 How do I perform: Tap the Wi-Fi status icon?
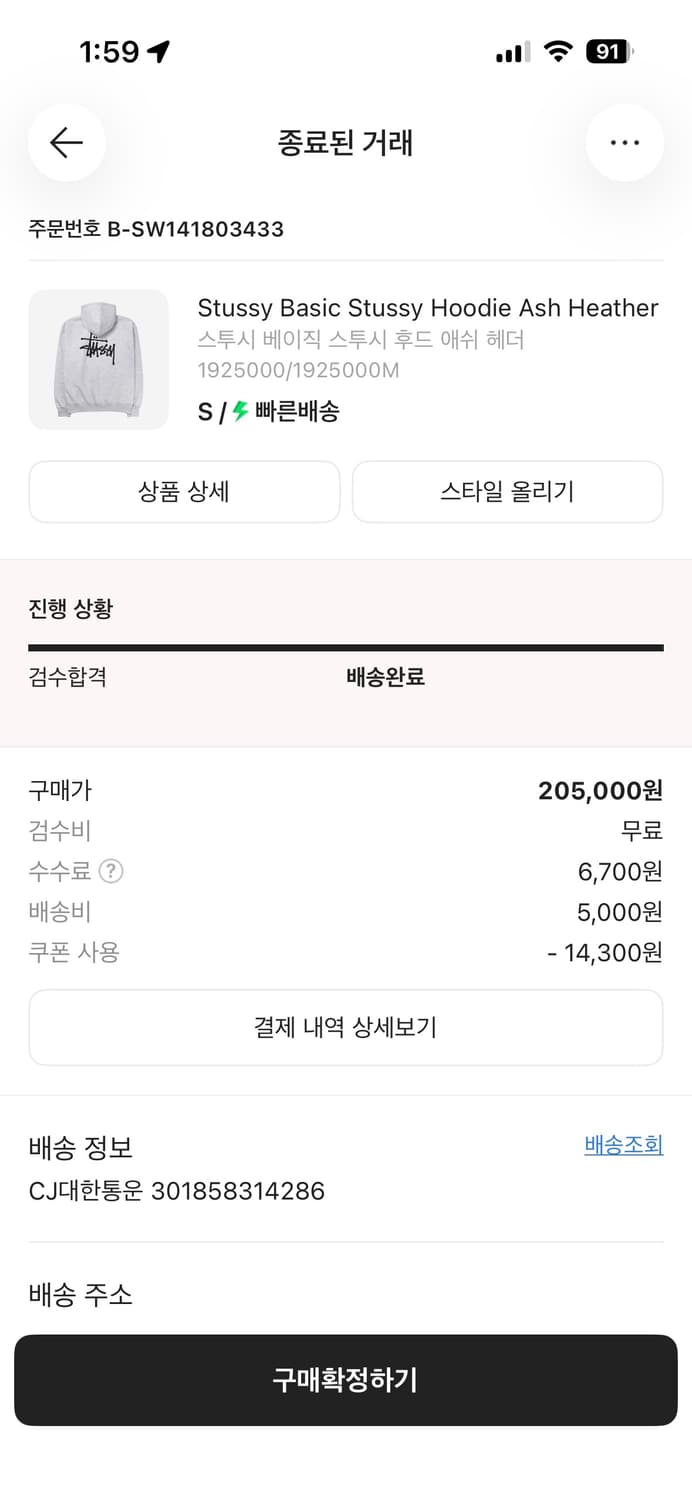[x=557, y=49]
